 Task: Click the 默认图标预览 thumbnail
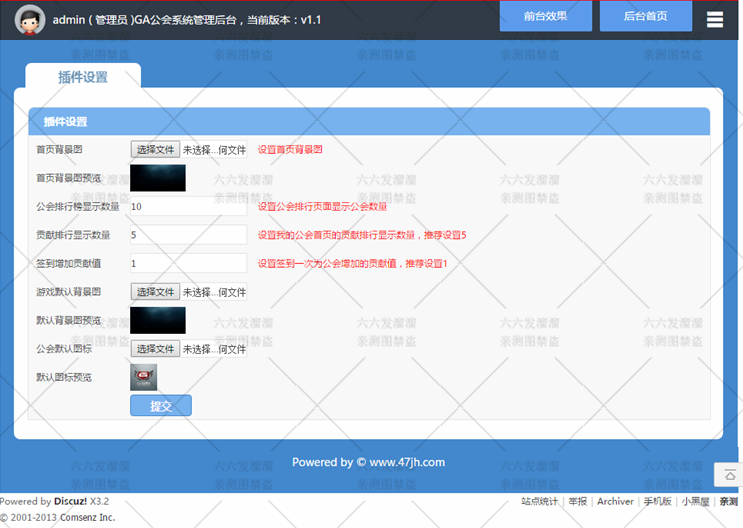pos(144,377)
